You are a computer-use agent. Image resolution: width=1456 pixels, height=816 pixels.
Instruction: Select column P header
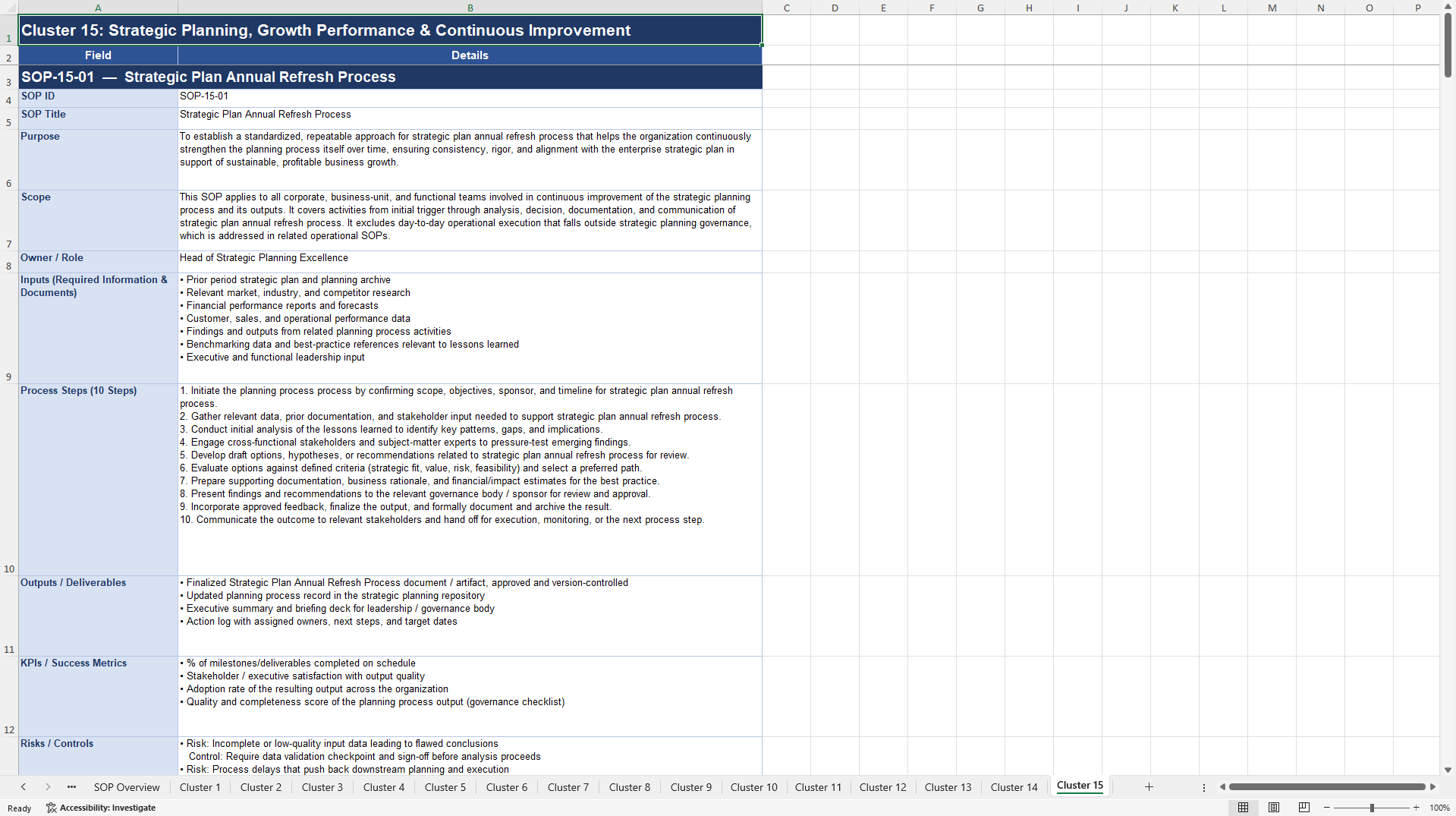click(x=1418, y=8)
